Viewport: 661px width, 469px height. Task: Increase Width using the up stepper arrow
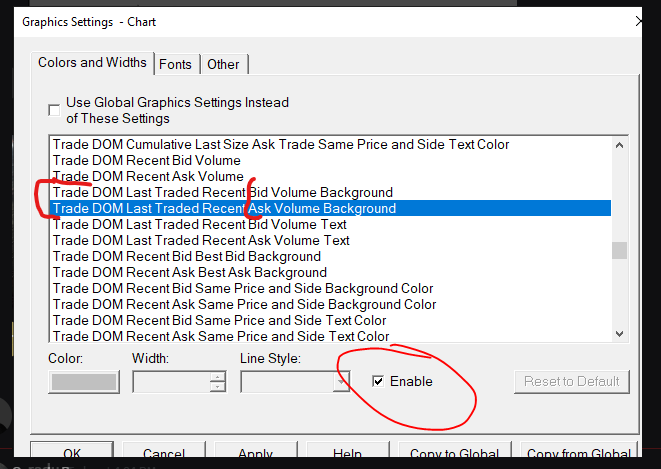pyautogui.click(x=218, y=376)
